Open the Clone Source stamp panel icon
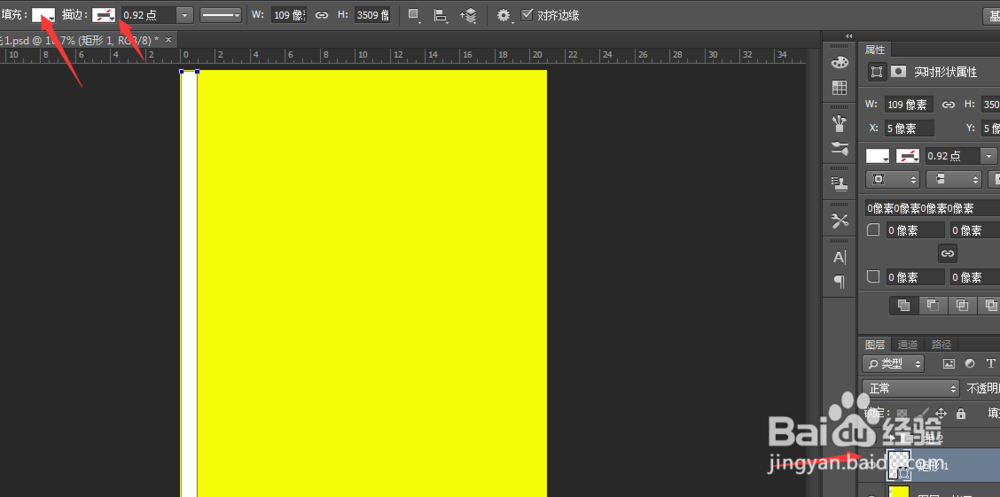Image resolution: width=1000 pixels, height=497 pixels. [840, 184]
